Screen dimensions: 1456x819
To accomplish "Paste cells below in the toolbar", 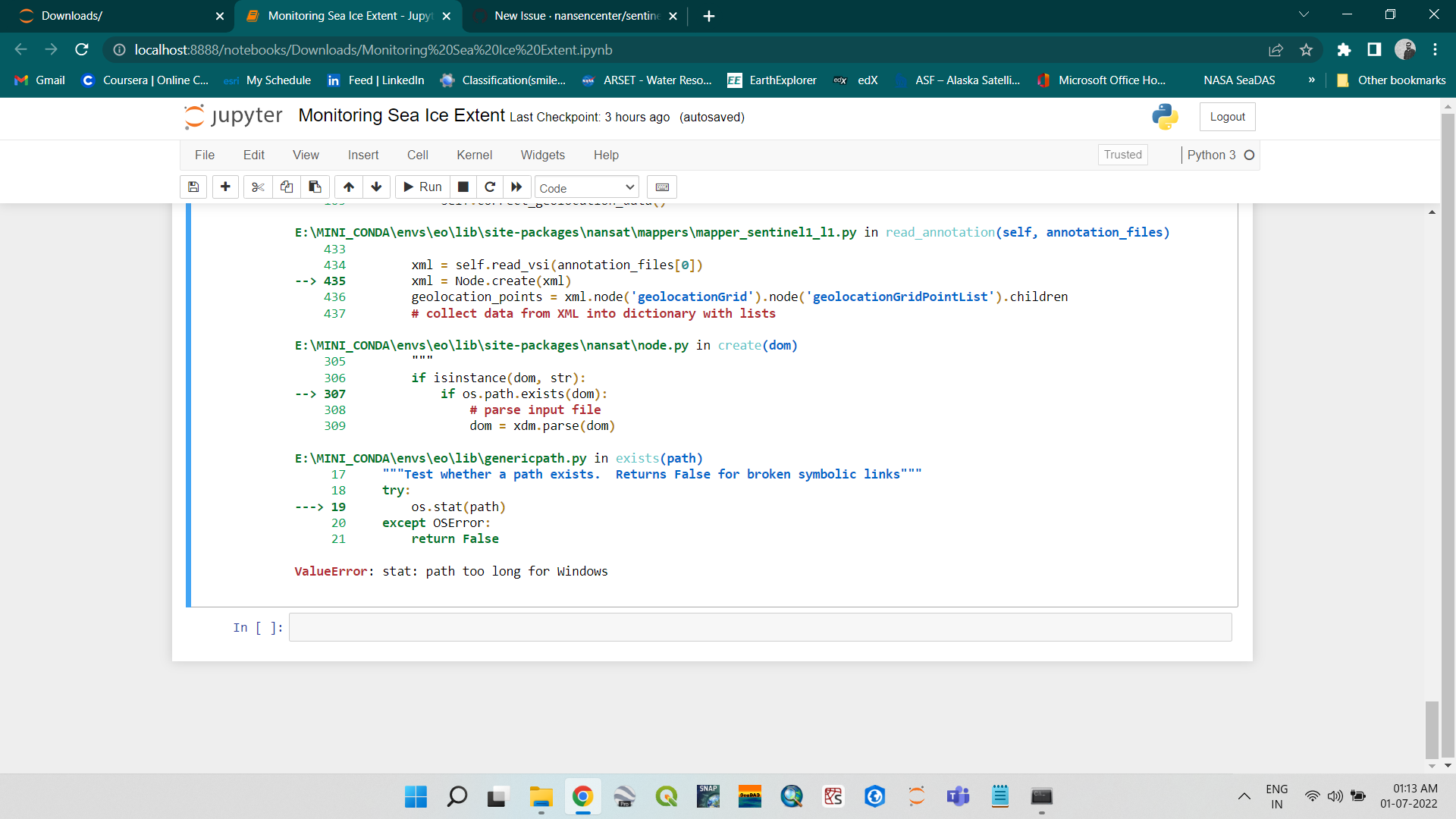I will click(315, 187).
